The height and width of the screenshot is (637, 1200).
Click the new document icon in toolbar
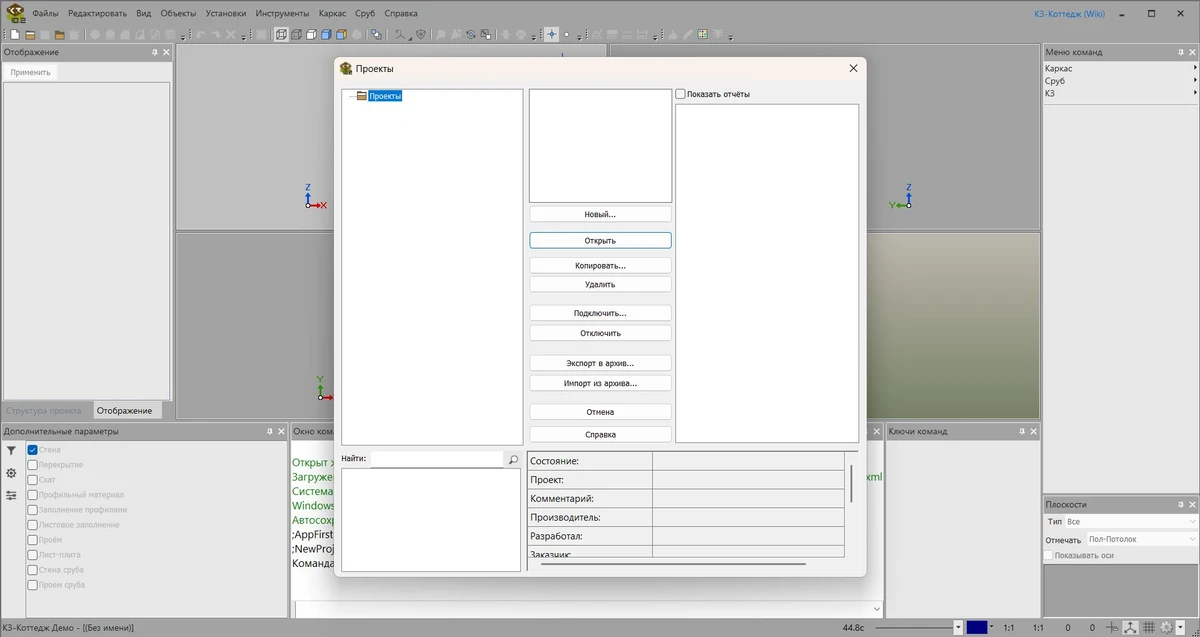15,34
